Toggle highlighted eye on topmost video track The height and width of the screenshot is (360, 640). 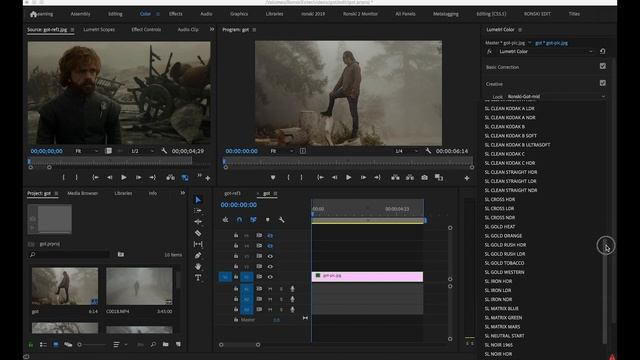270,236
